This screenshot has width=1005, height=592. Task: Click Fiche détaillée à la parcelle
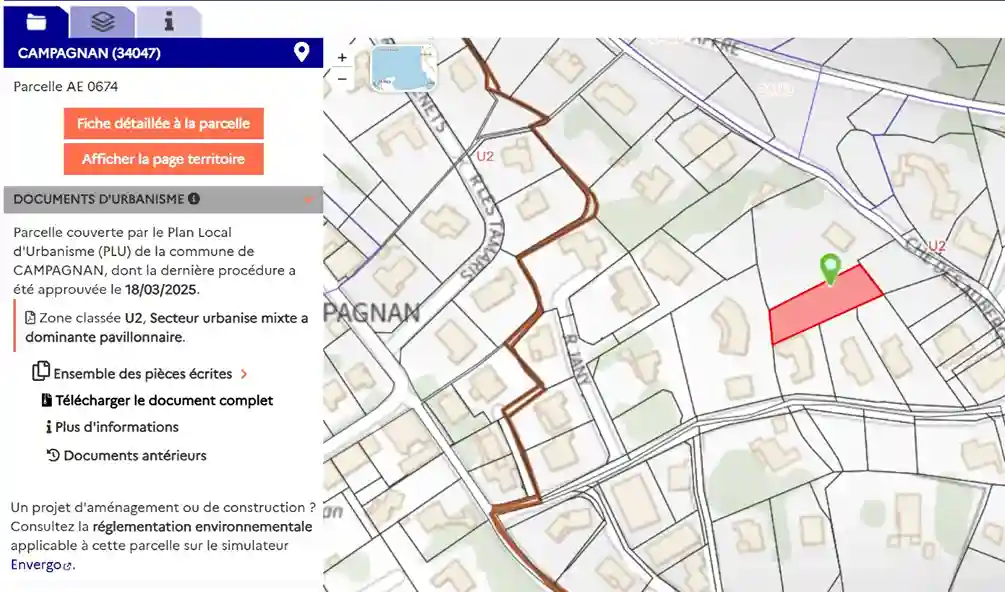[x=163, y=123]
